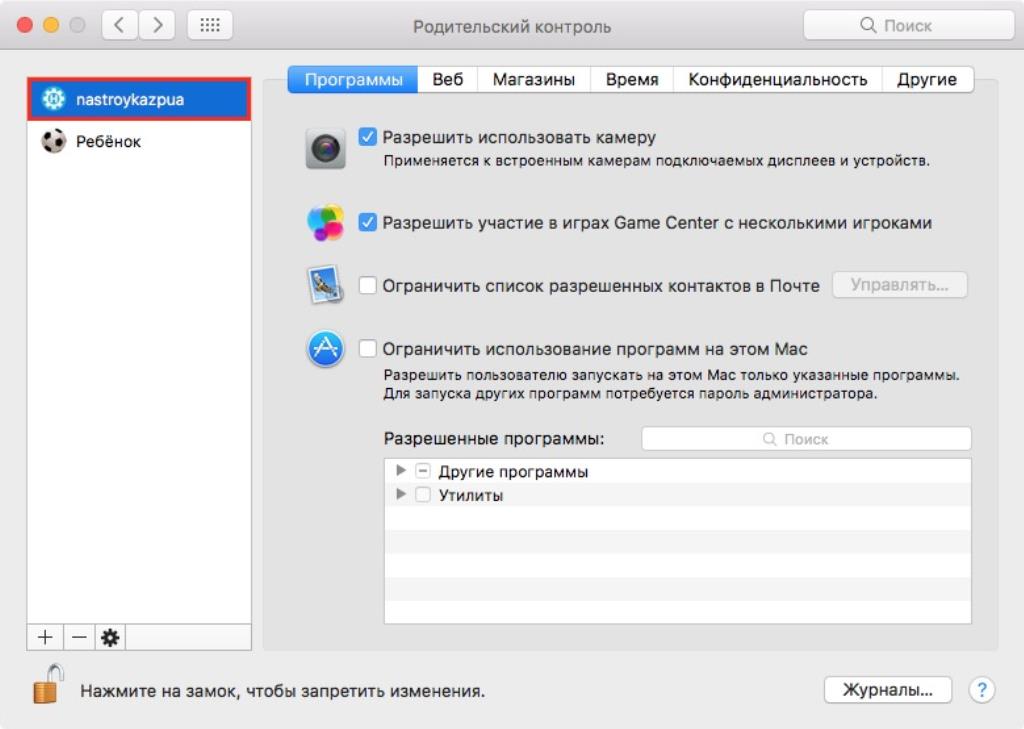Open help with the question mark button

(x=983, y=690)
